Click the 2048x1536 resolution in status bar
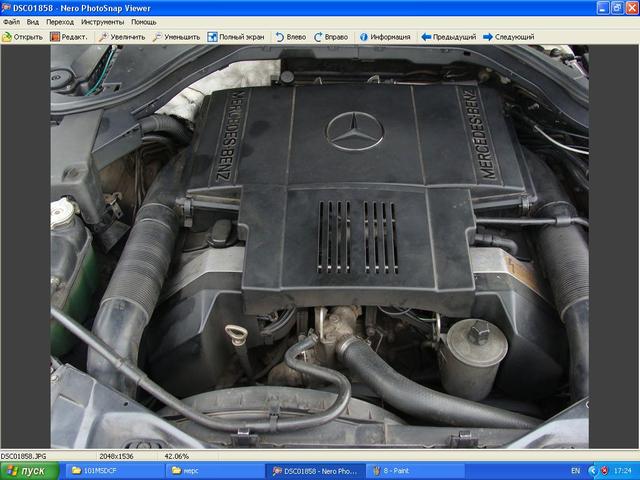Viewport: 640px width, 480px height. tap(116, 456)
